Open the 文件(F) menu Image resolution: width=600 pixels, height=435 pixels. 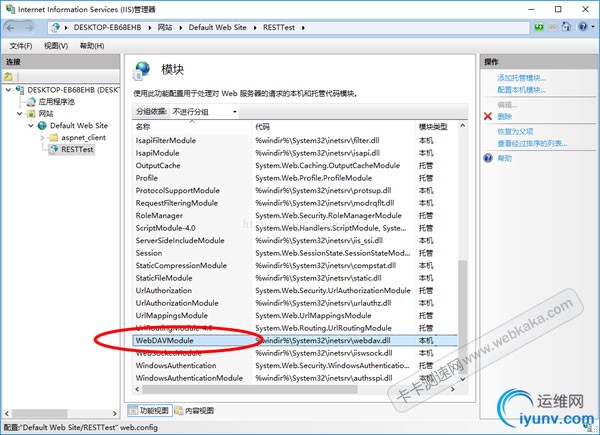click(21, 46)
